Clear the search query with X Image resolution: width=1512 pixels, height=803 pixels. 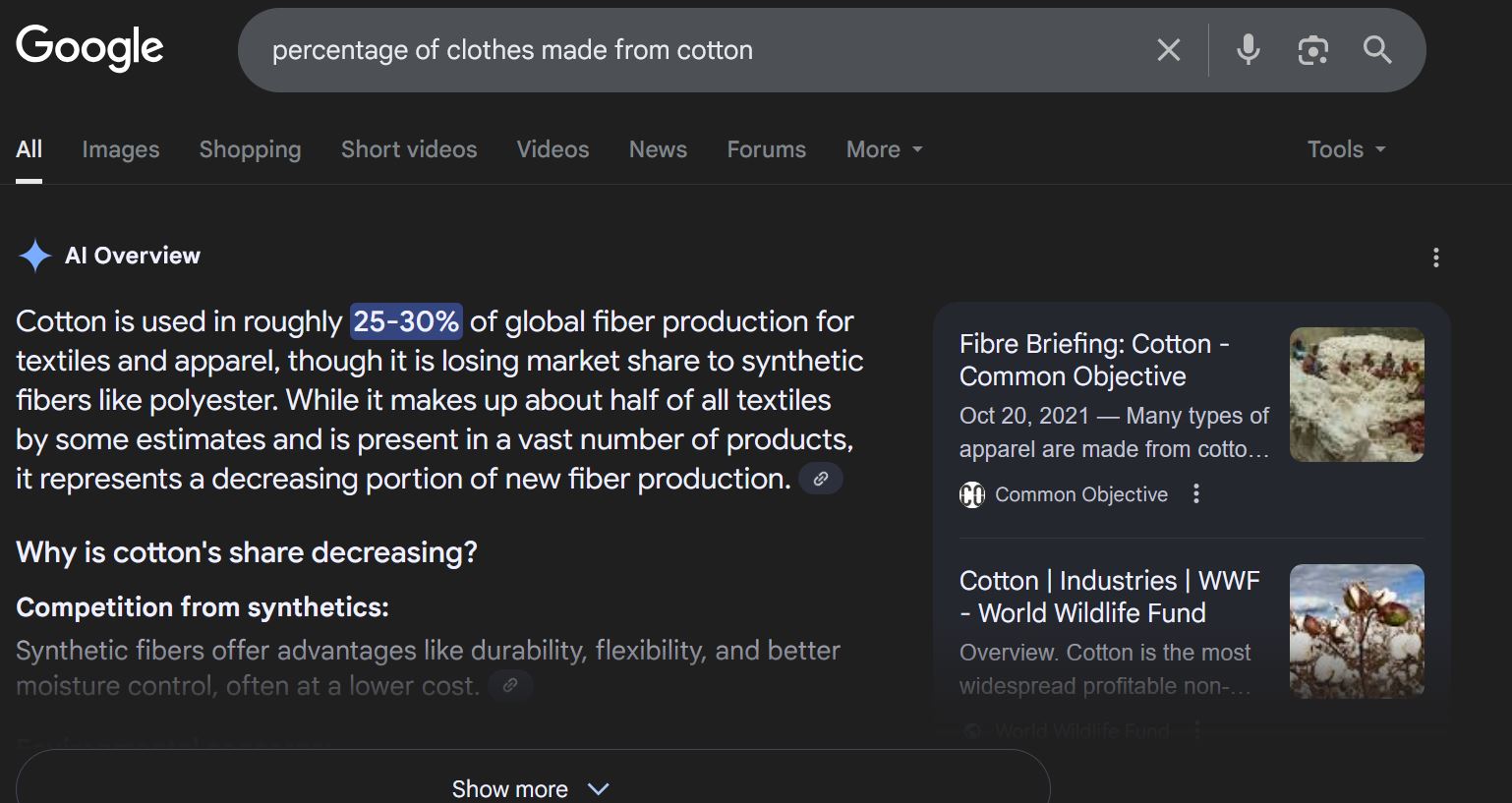1168,50
